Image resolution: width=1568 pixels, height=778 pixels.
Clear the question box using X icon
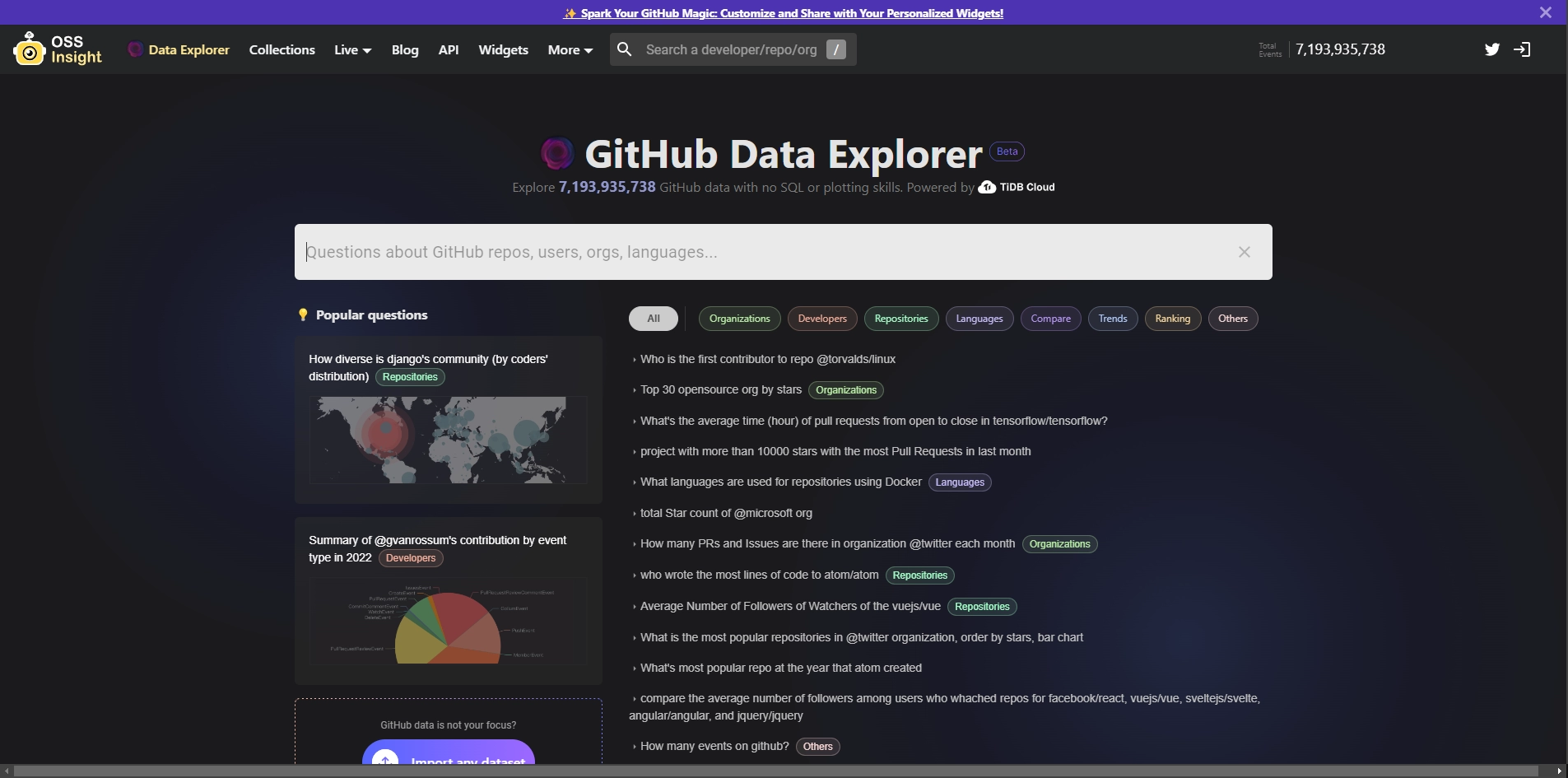pyautogui.click(x=1244, y=252)
